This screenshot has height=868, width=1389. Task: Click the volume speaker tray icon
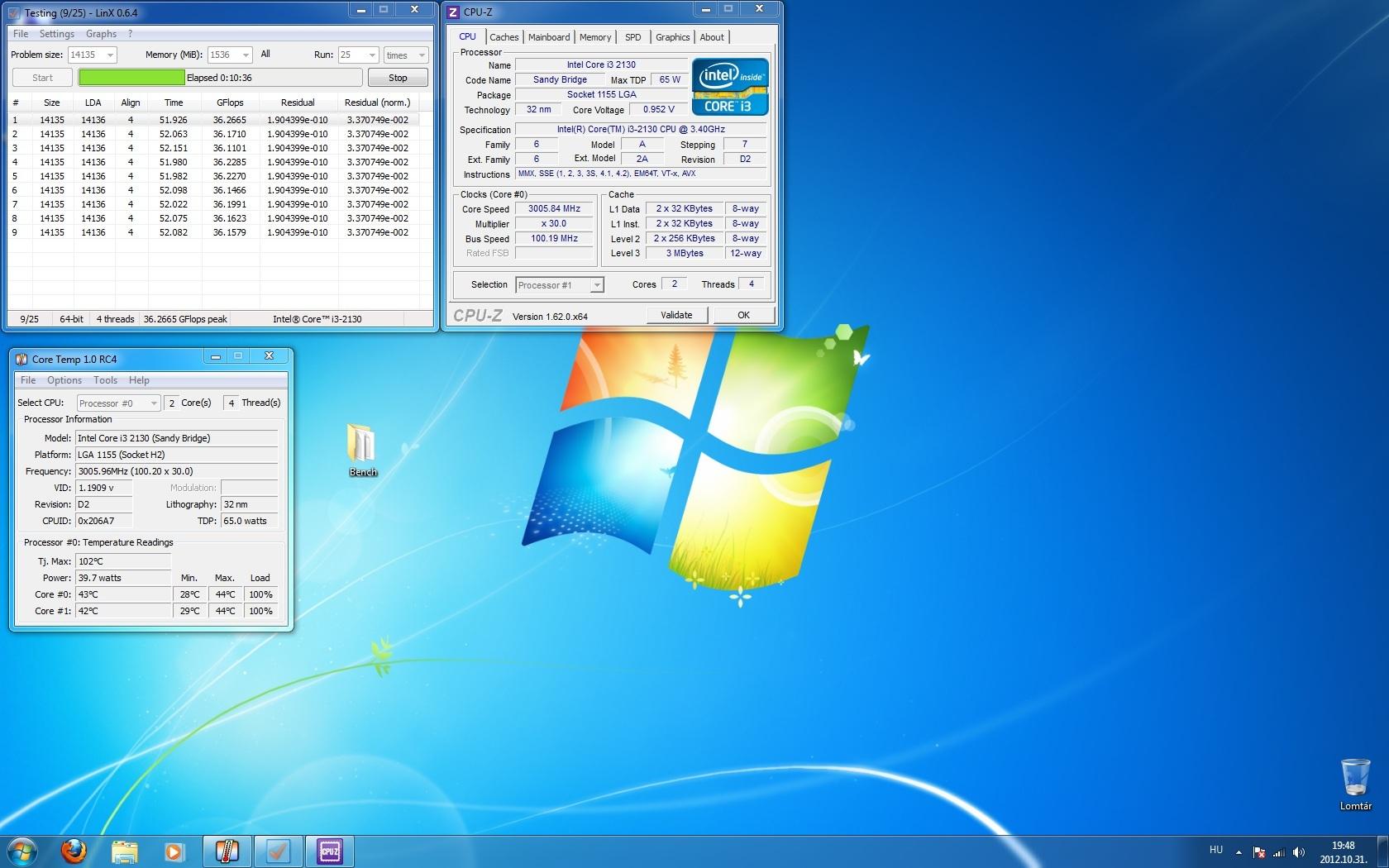[1299, 851]
